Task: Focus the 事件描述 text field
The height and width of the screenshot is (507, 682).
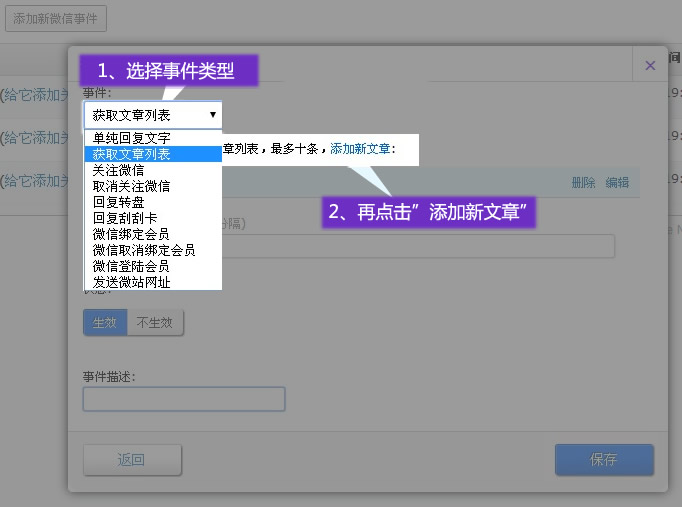Action: point(184,399)
